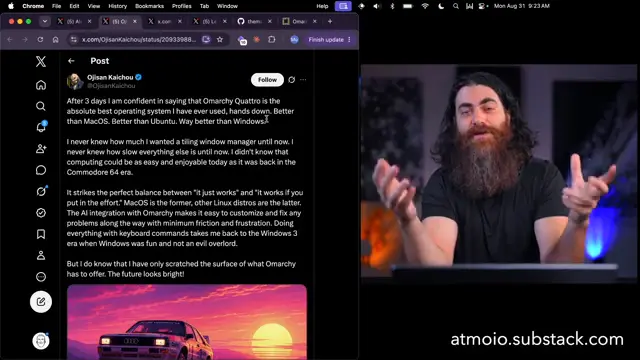Open the Wi-Fi menu bar icon

pos(425,6)
